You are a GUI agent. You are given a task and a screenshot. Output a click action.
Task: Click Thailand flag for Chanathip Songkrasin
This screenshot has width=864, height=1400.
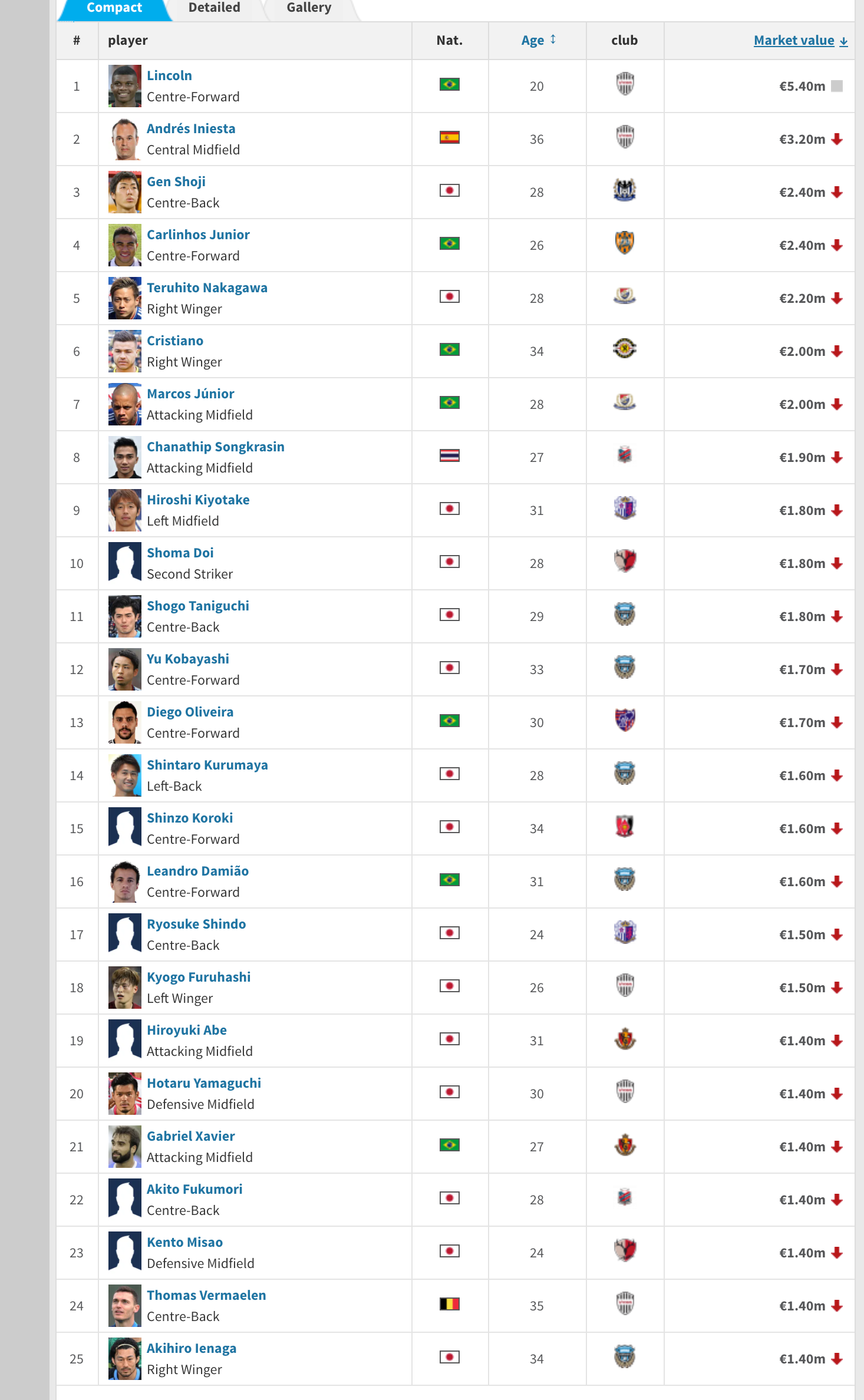pyautogui.click(x=450, y=455)
